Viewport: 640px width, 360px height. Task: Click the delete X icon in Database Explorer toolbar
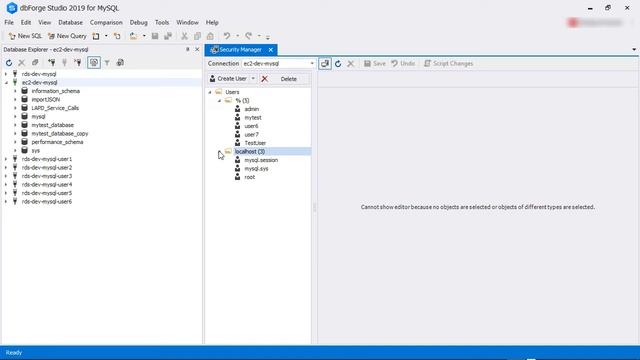tap(22, 63)
